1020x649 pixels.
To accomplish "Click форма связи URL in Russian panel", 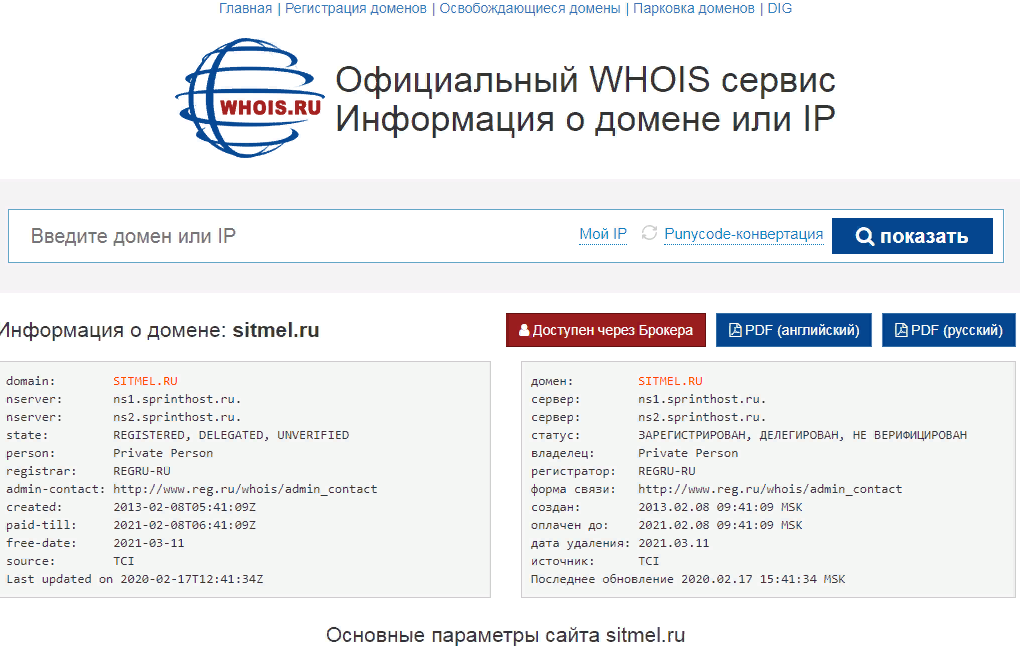I will pos(770,489).
